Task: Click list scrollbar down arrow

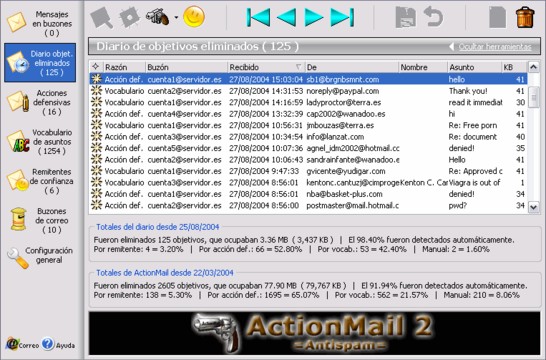Action: pos(533,207)
